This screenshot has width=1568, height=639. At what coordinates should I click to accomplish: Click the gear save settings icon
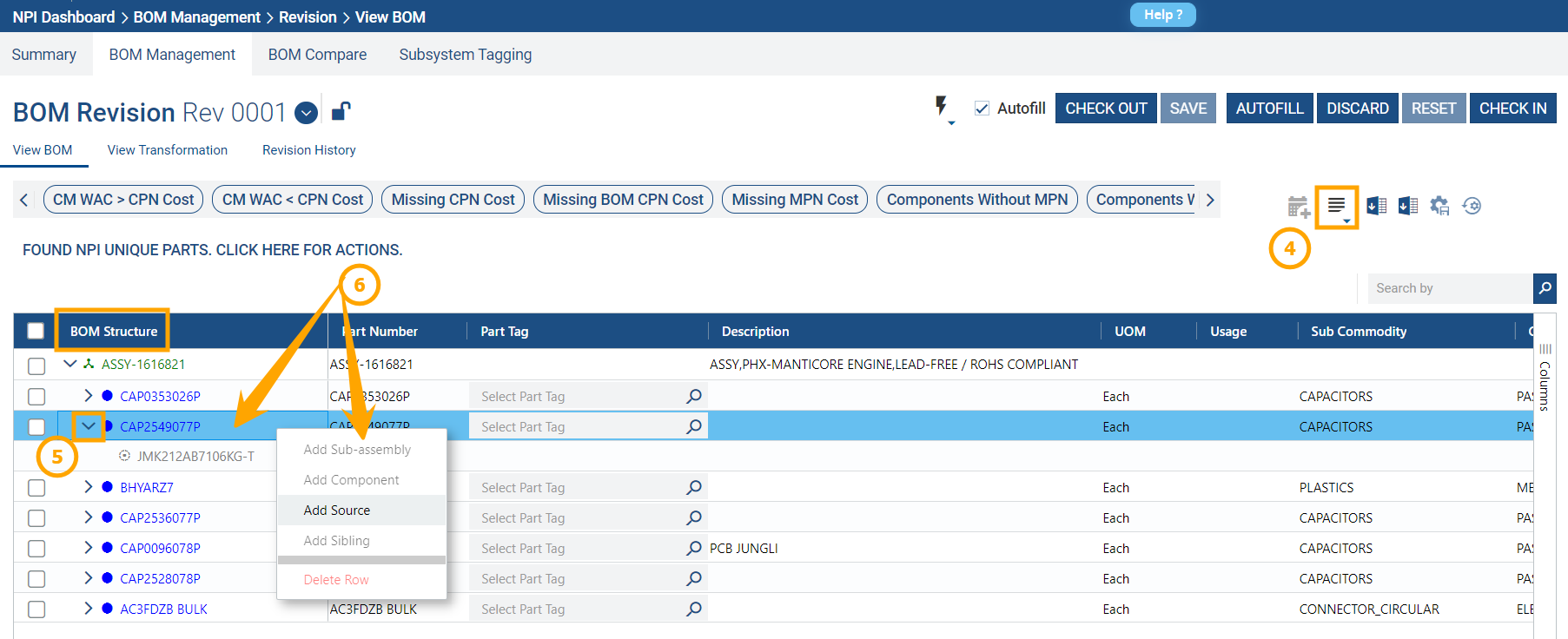point(1439,206)
